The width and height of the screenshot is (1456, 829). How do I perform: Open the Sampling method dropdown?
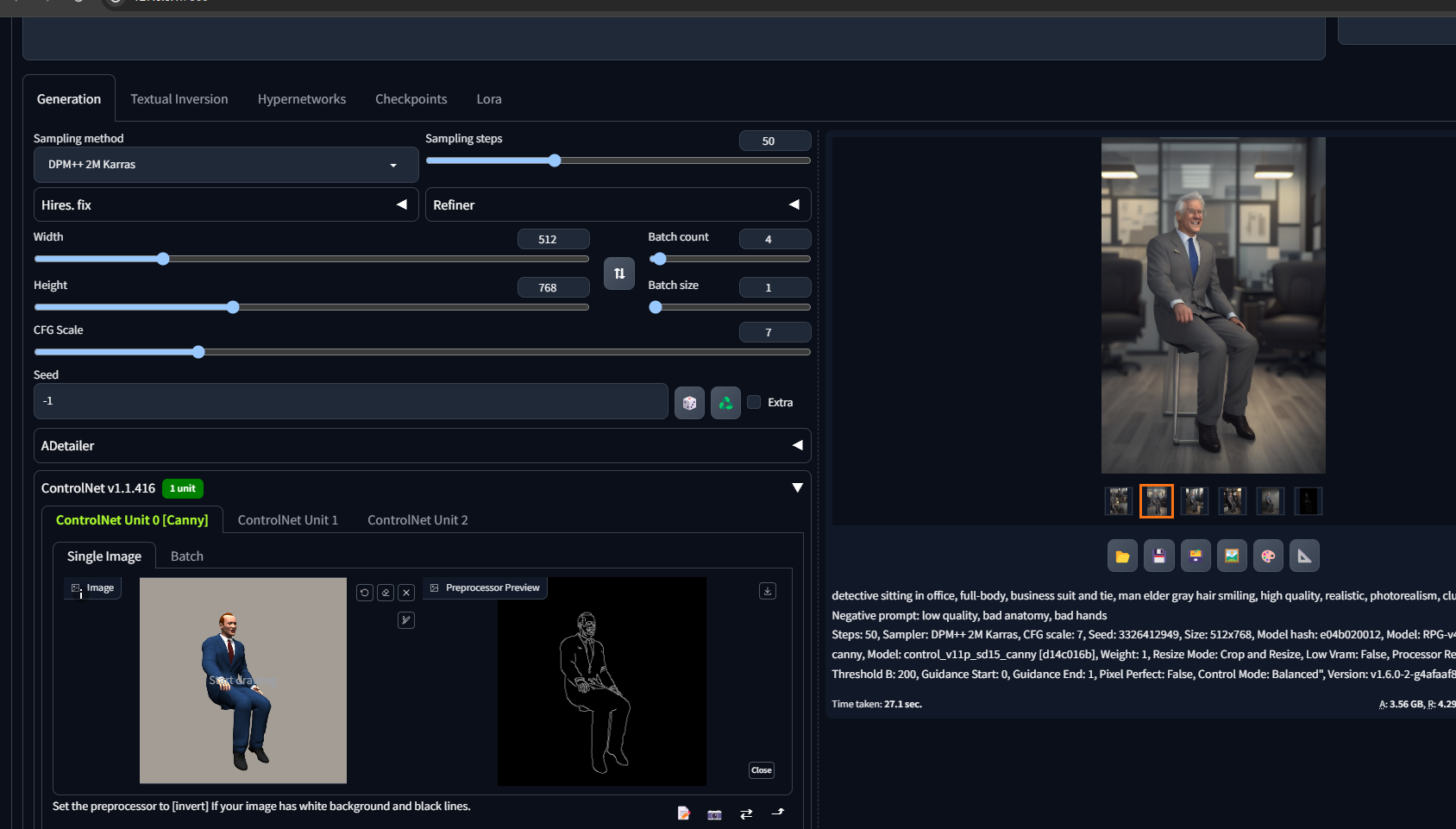click(226, 165)
